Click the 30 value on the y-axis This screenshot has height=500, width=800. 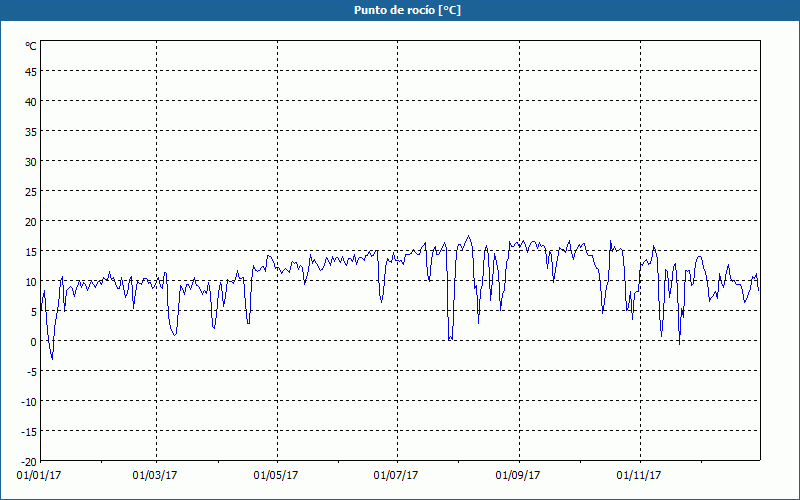tap(31, 162)
